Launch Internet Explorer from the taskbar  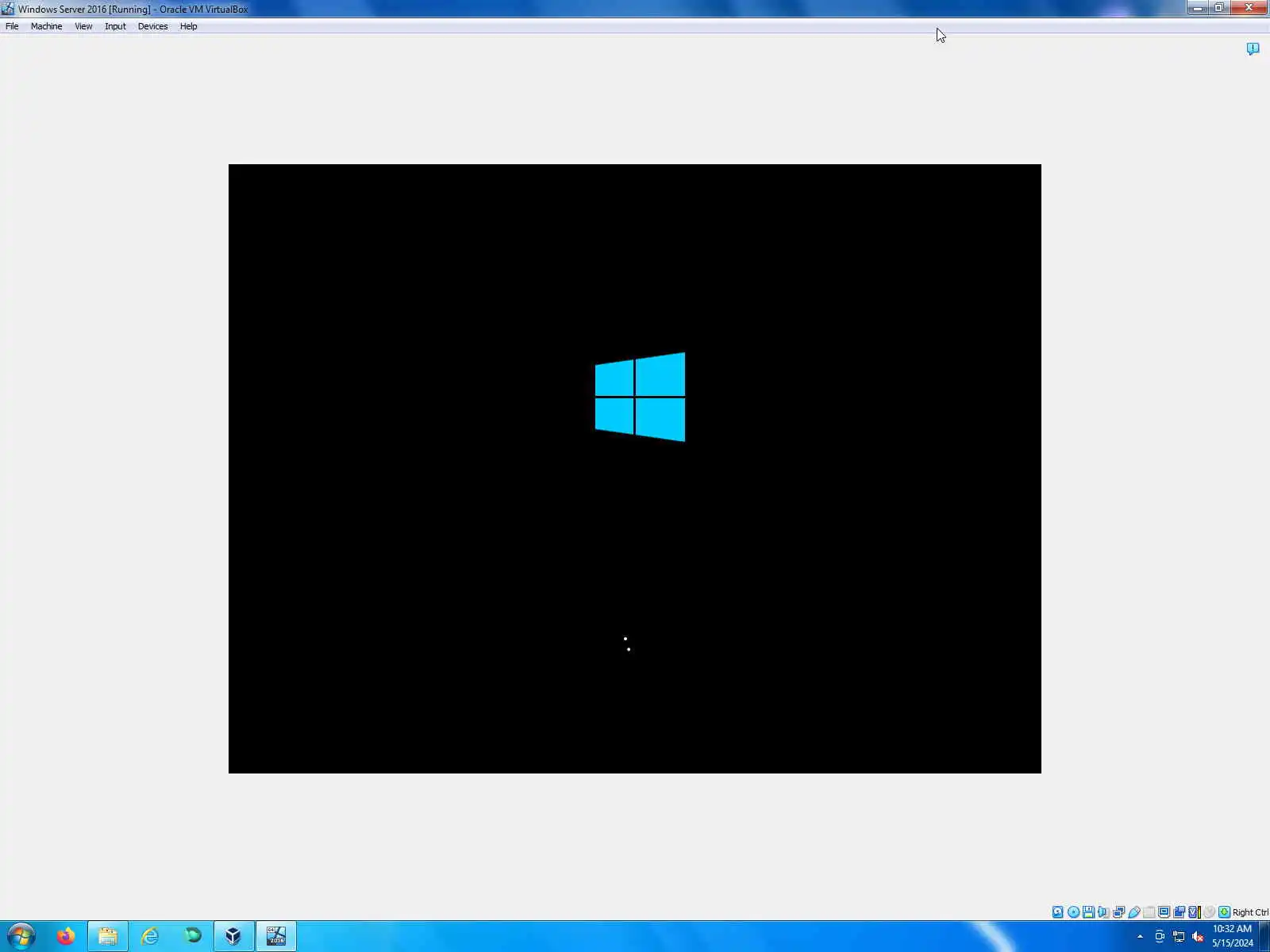pyautogui.click(x=150, y=936)
